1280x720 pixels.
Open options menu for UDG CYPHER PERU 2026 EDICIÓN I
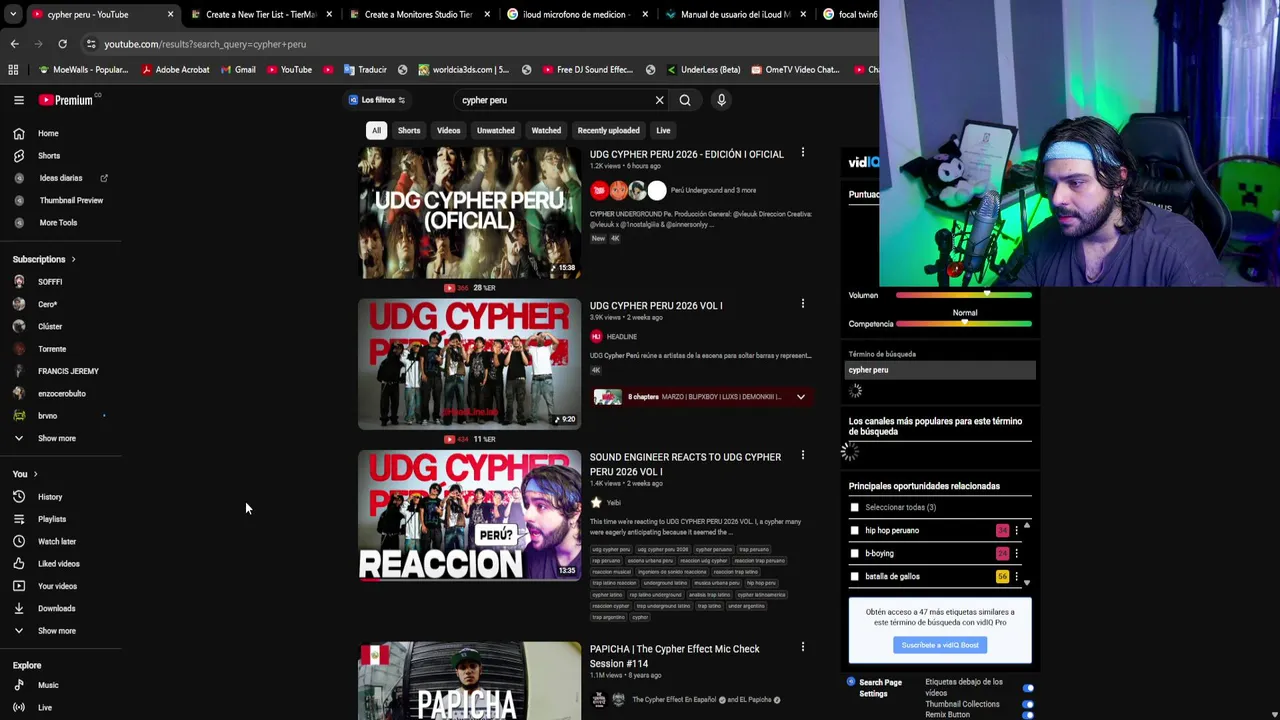(802, 153)
